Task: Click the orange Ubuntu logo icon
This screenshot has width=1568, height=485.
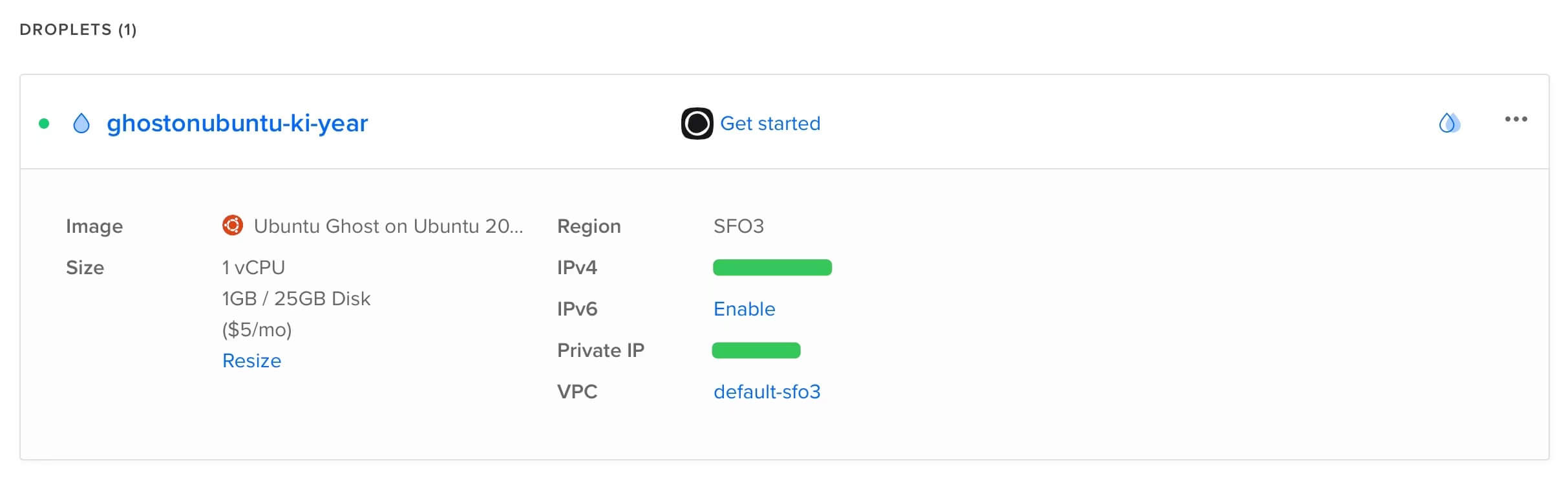Action: (233, 226)
